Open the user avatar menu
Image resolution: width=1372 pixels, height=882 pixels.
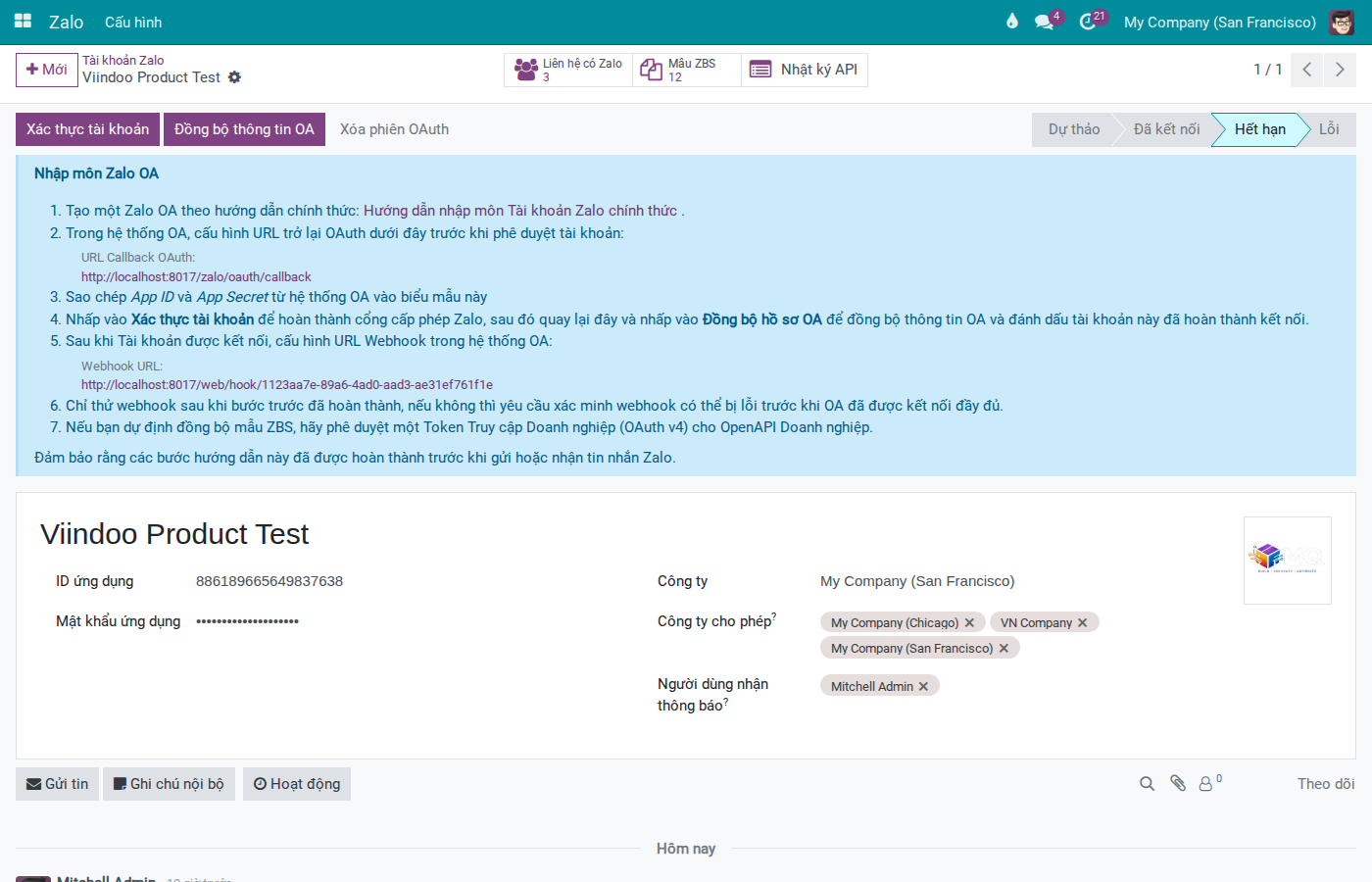click(x=1342, y=22)
